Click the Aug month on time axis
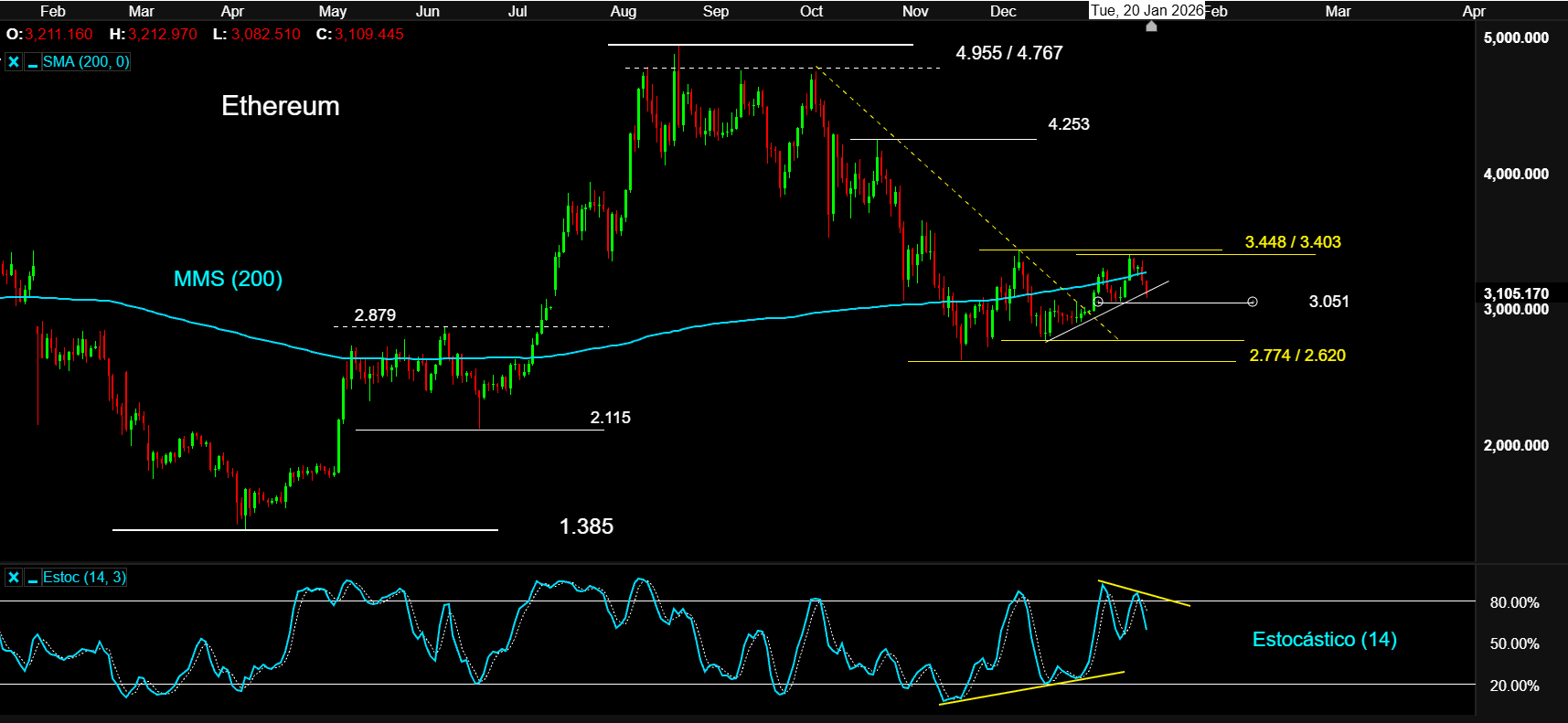Screen dimensions: 1568x723 coord(623,11)
